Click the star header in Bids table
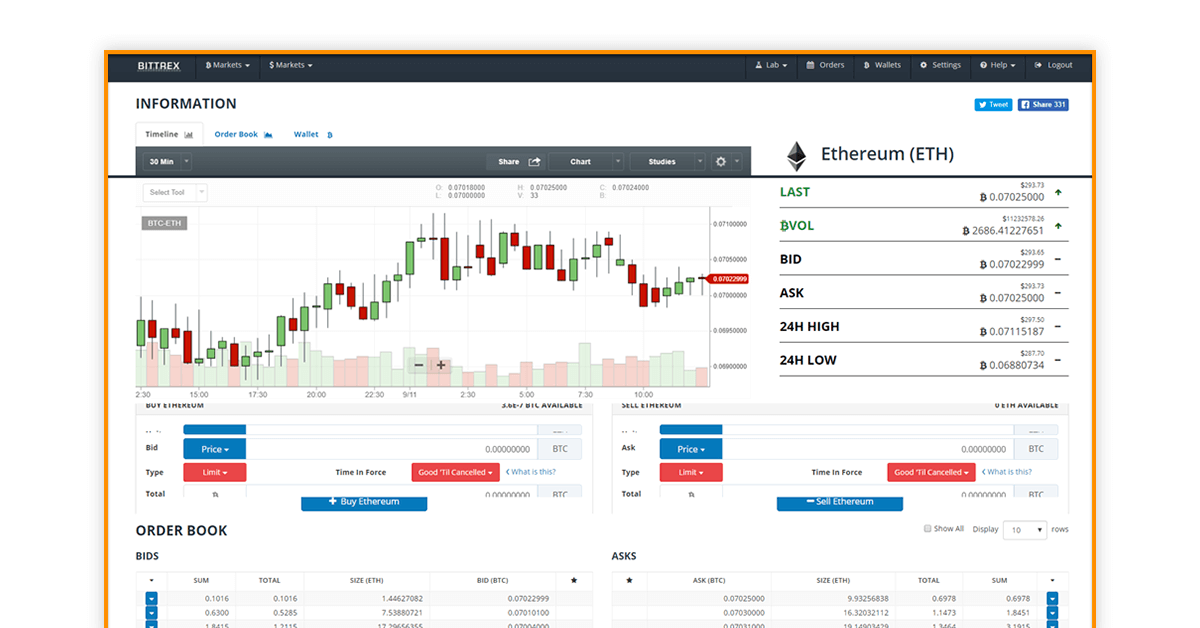Screen dimensions: 1200x628 [x=574, y=580]
